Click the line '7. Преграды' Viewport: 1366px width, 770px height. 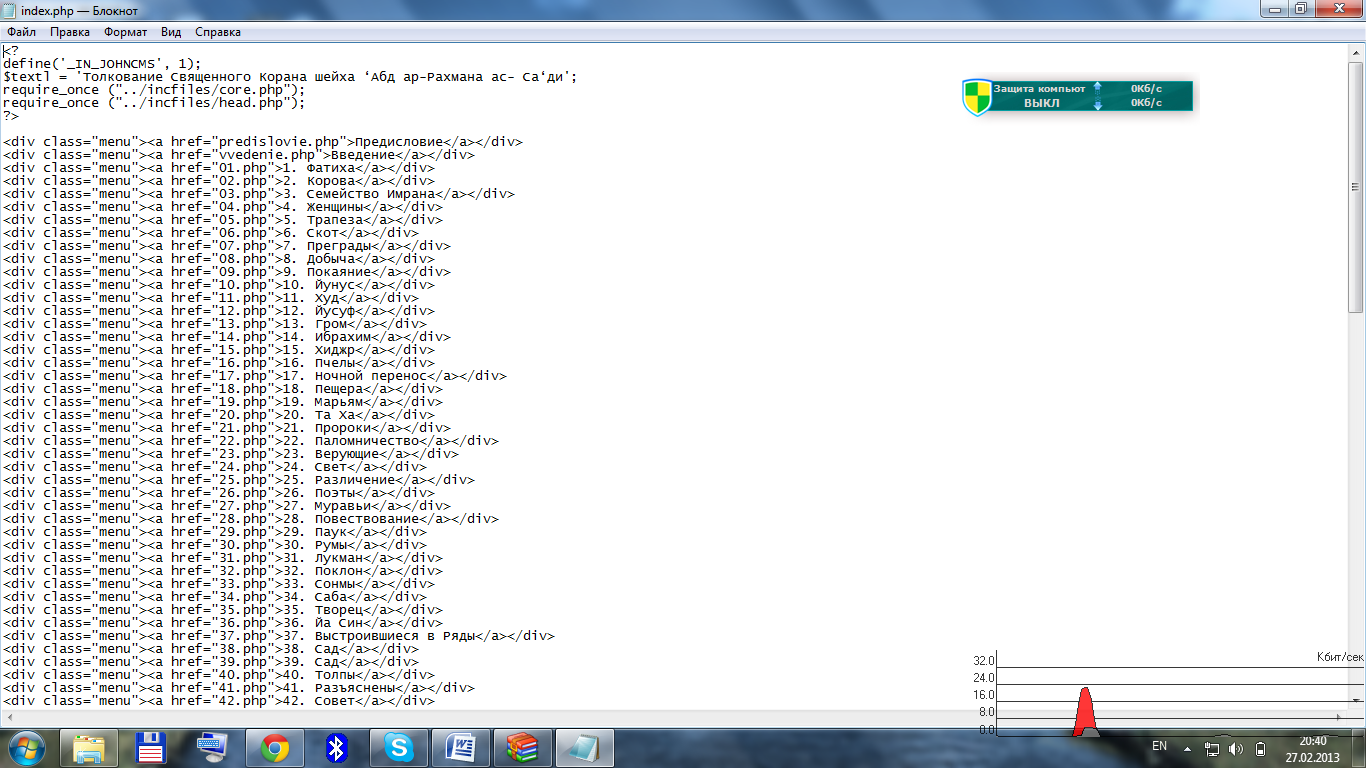227,246
